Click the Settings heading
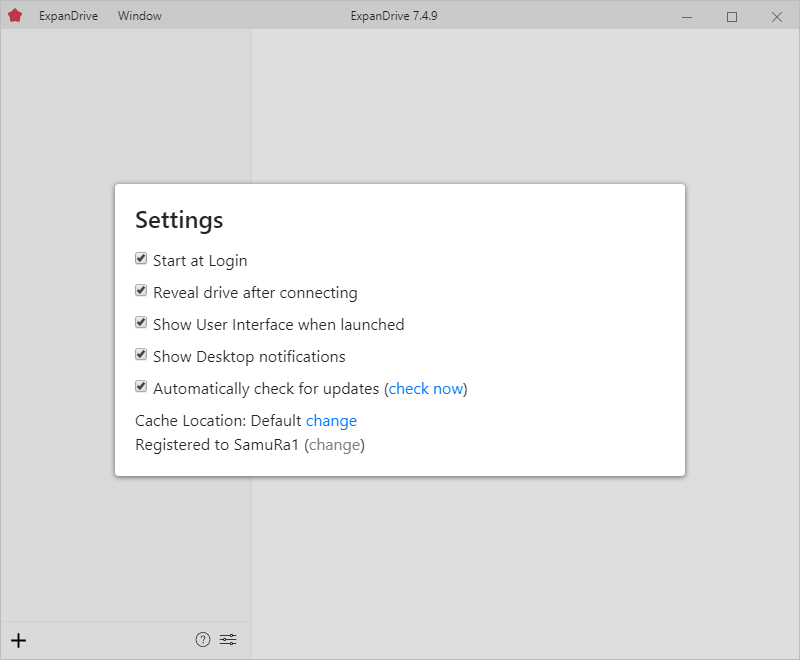Image resolution: width=800 pixels, height=660 pixels. click(x=179, y=220)
